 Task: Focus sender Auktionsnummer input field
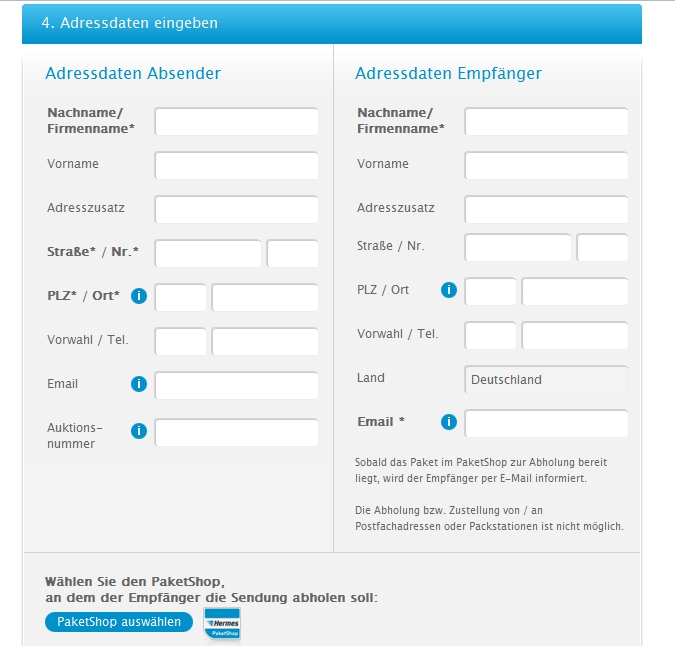click(236, 433)
